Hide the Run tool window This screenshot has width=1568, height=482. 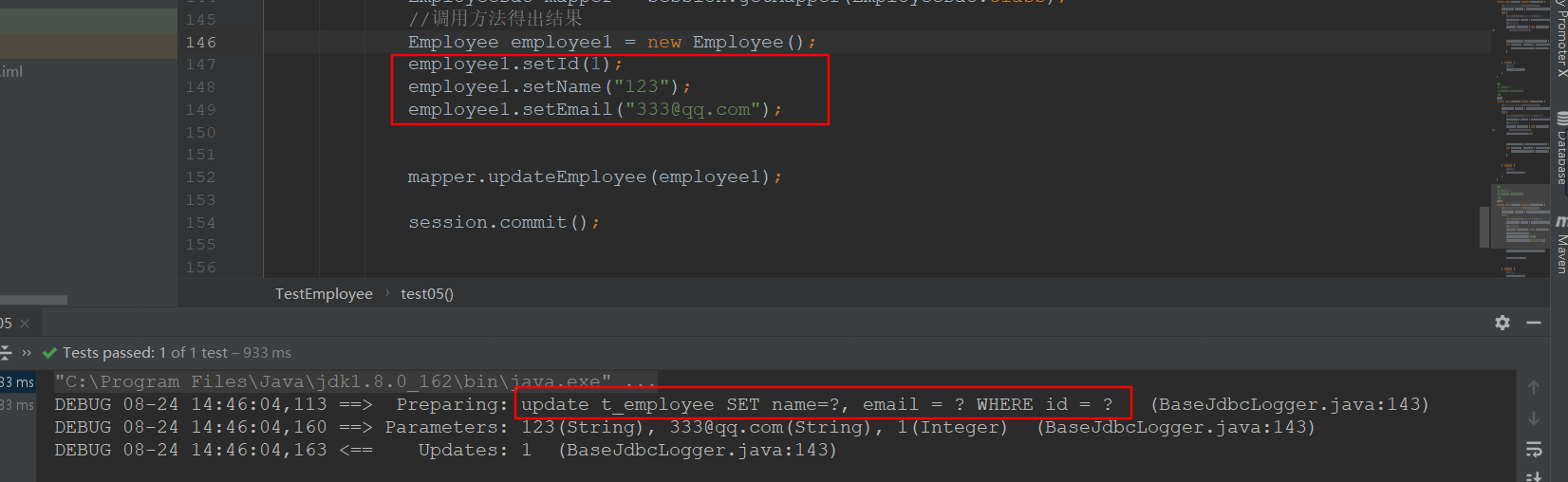(1534, 323)
